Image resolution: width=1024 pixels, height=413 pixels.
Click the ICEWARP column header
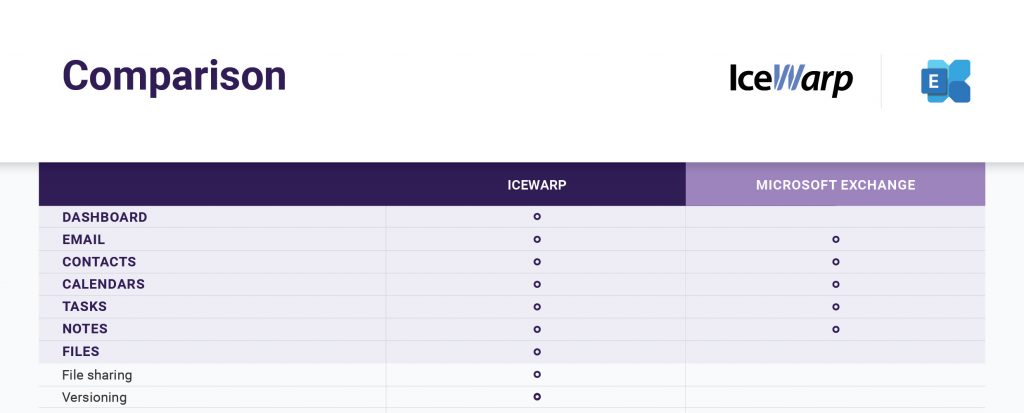(x=537, y=185)
